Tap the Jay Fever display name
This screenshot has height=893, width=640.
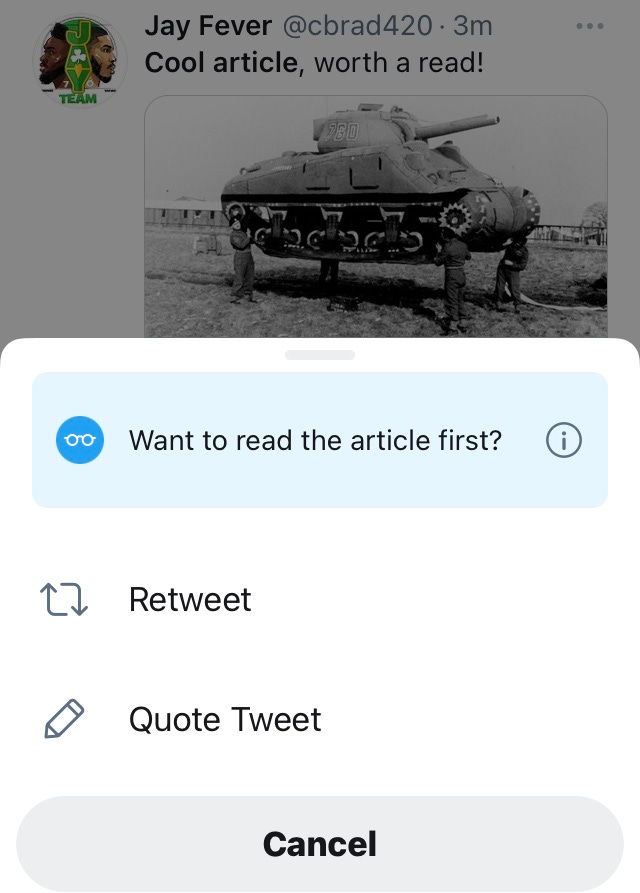click(208, 26)
